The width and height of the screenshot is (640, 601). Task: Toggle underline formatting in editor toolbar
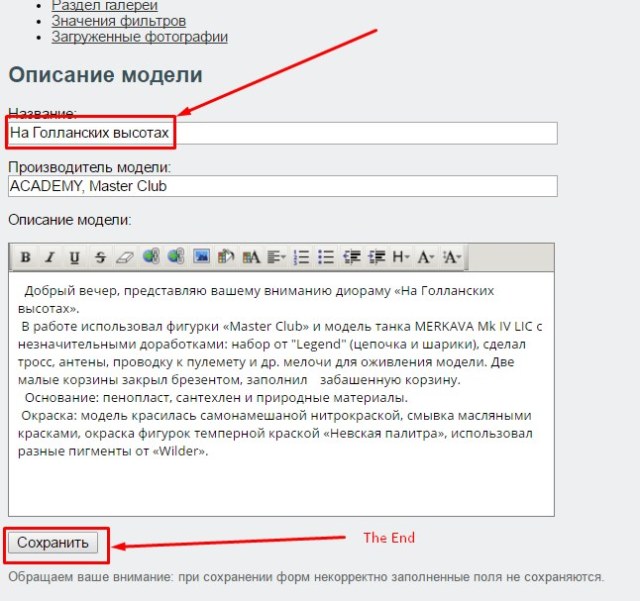tap(75, 257)
